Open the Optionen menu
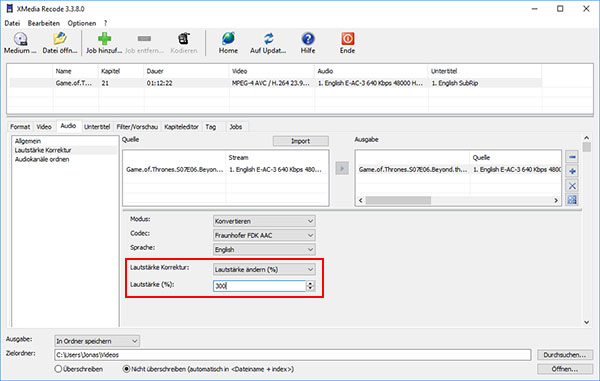 (82, 23)
